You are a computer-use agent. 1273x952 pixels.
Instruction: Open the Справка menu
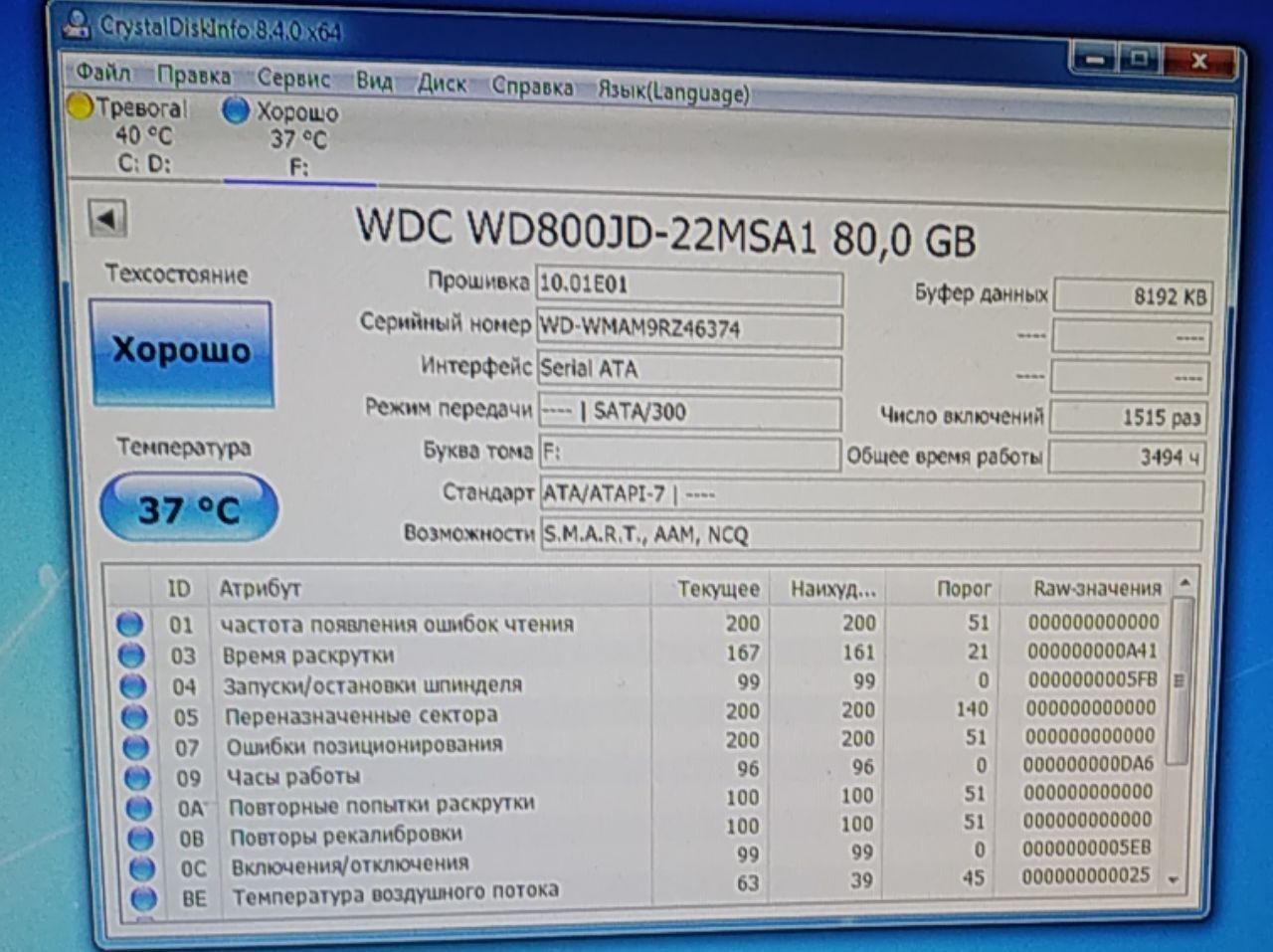pos(532,88)
